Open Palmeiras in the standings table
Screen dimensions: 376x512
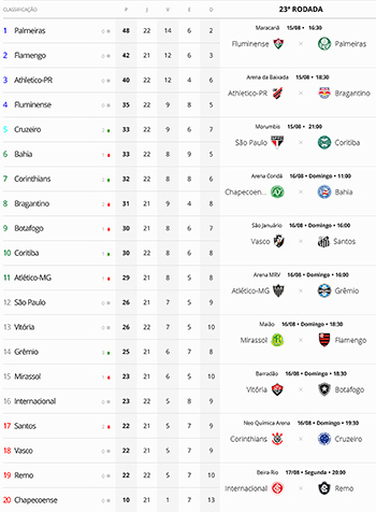tap(30, 31)
